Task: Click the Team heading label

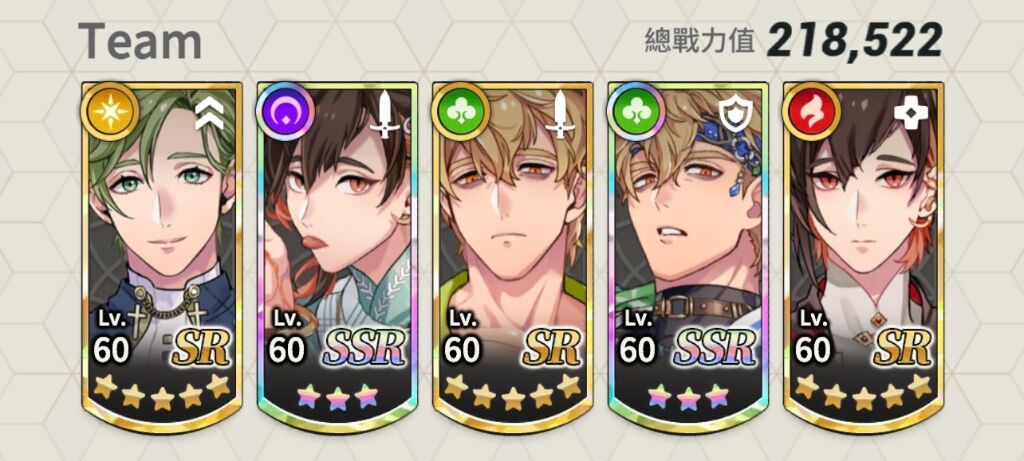Action: pos(140,40)
